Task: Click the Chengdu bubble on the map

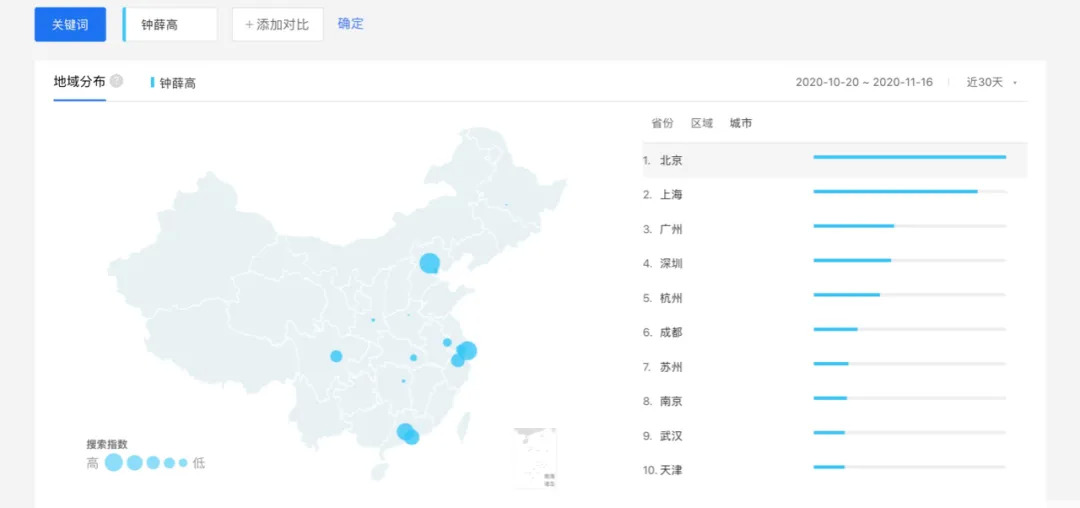Action: click(x=336, y=356)
